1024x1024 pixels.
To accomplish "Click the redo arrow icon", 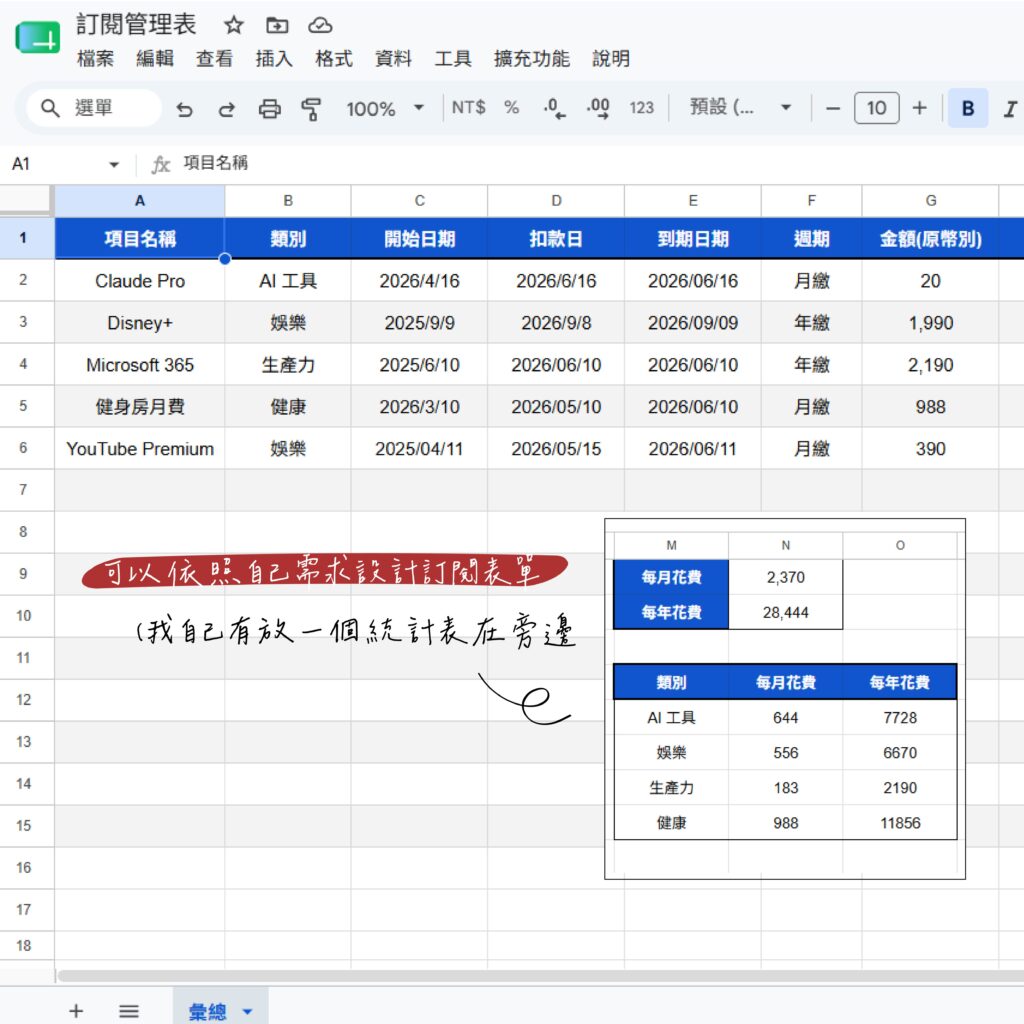I will 227,108.
